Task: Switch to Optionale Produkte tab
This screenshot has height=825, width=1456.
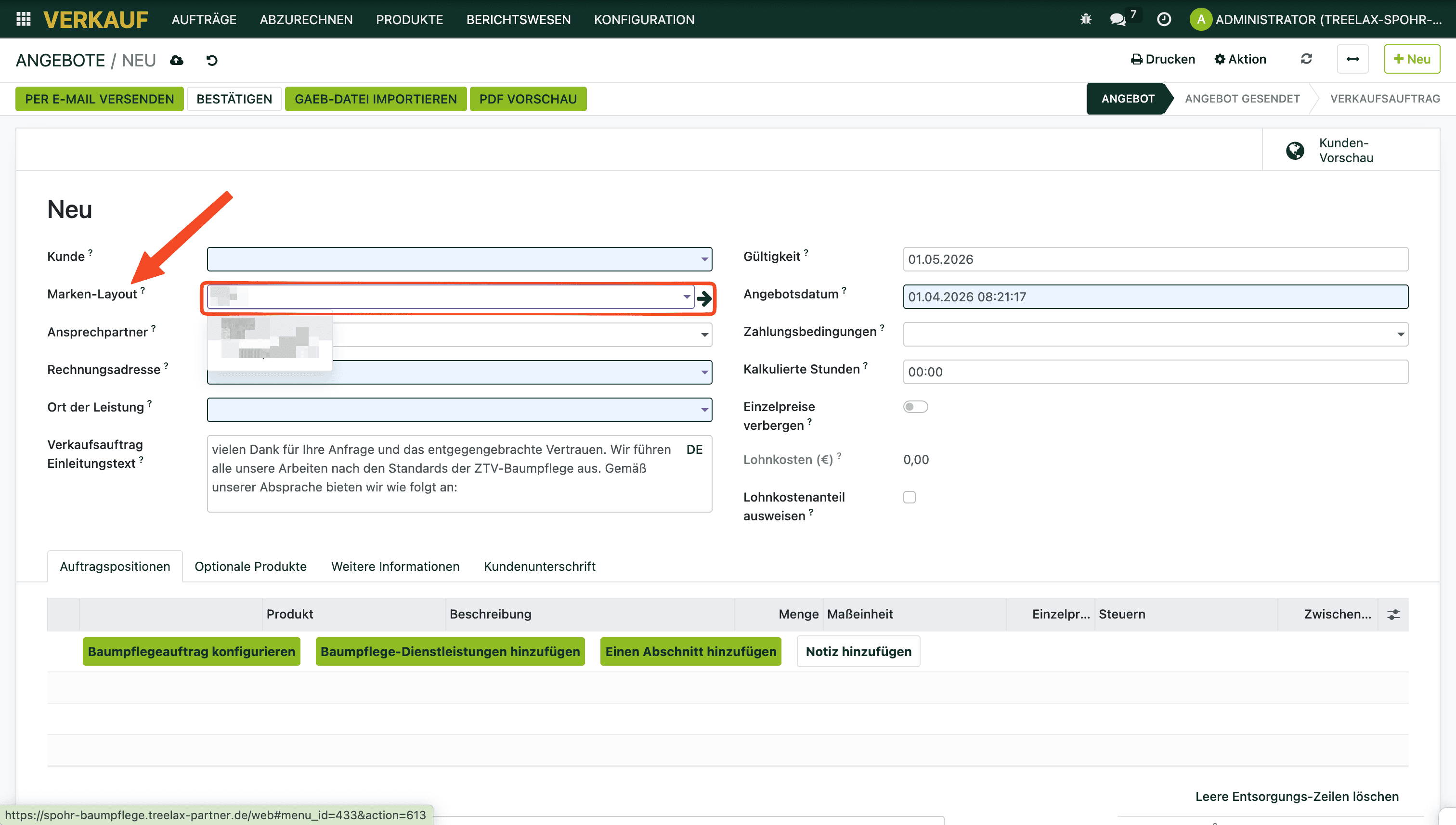Action: tap(250, 566)
